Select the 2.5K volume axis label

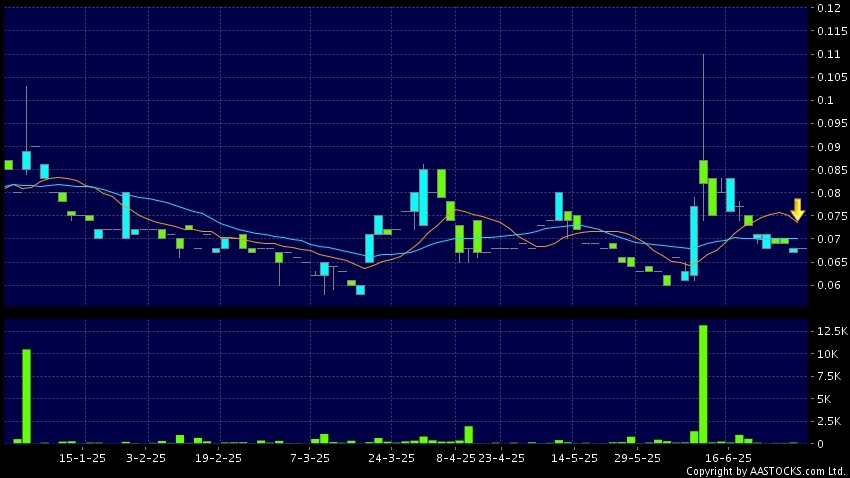[x=829, y=421]
